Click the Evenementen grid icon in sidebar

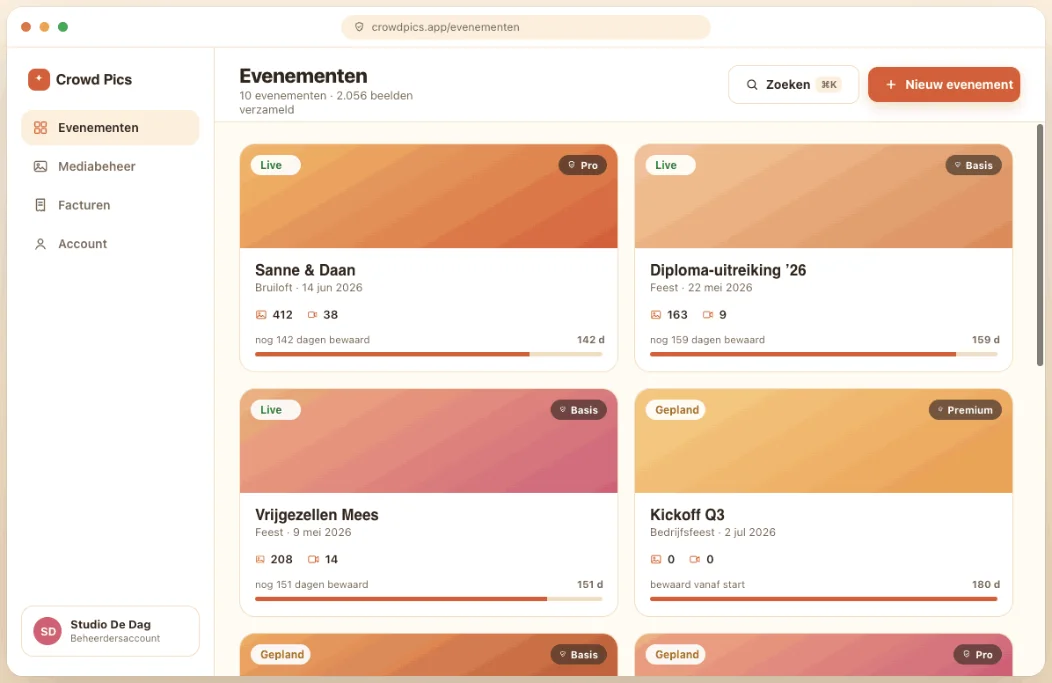point(40,127)
